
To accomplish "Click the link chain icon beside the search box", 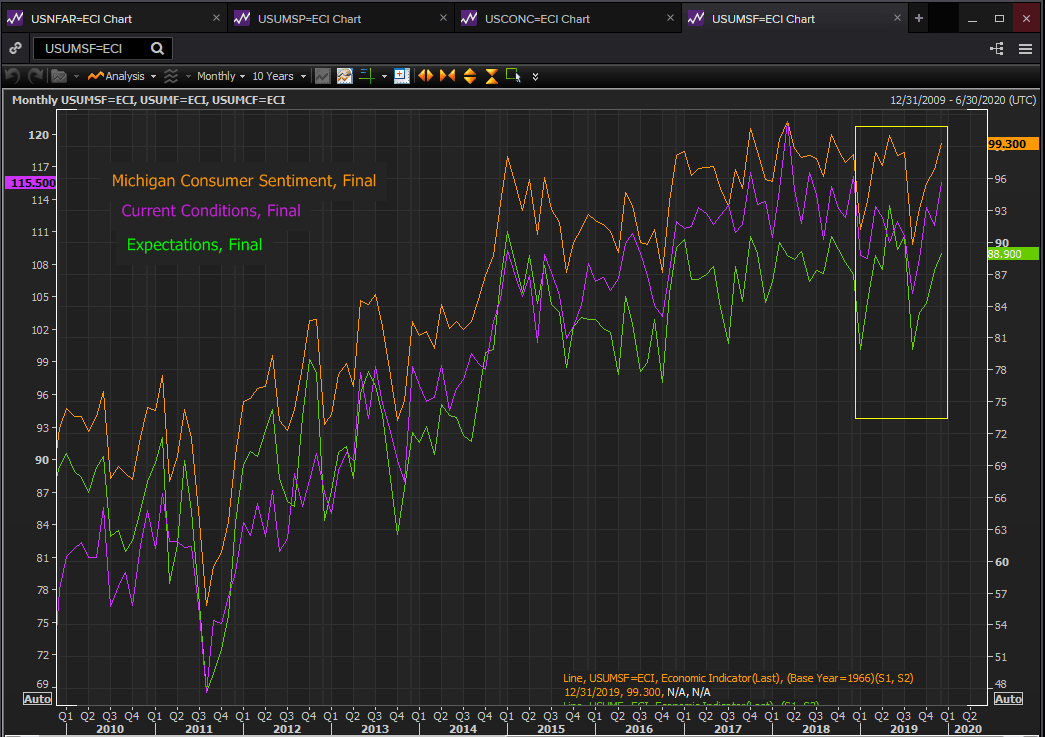I will tap(15, 48).
